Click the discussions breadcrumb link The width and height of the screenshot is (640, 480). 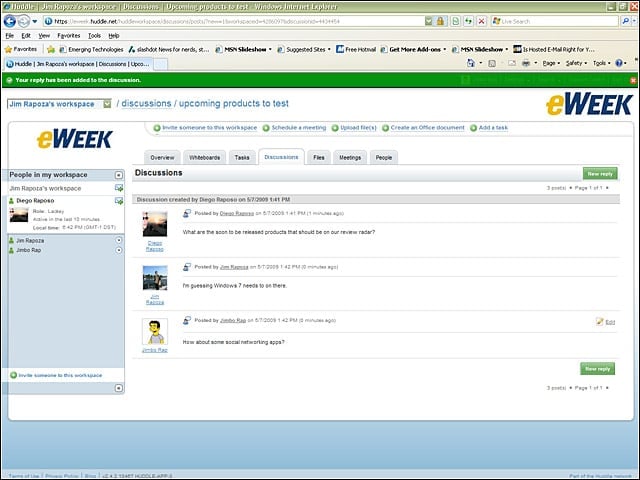(x=146, y=104)
